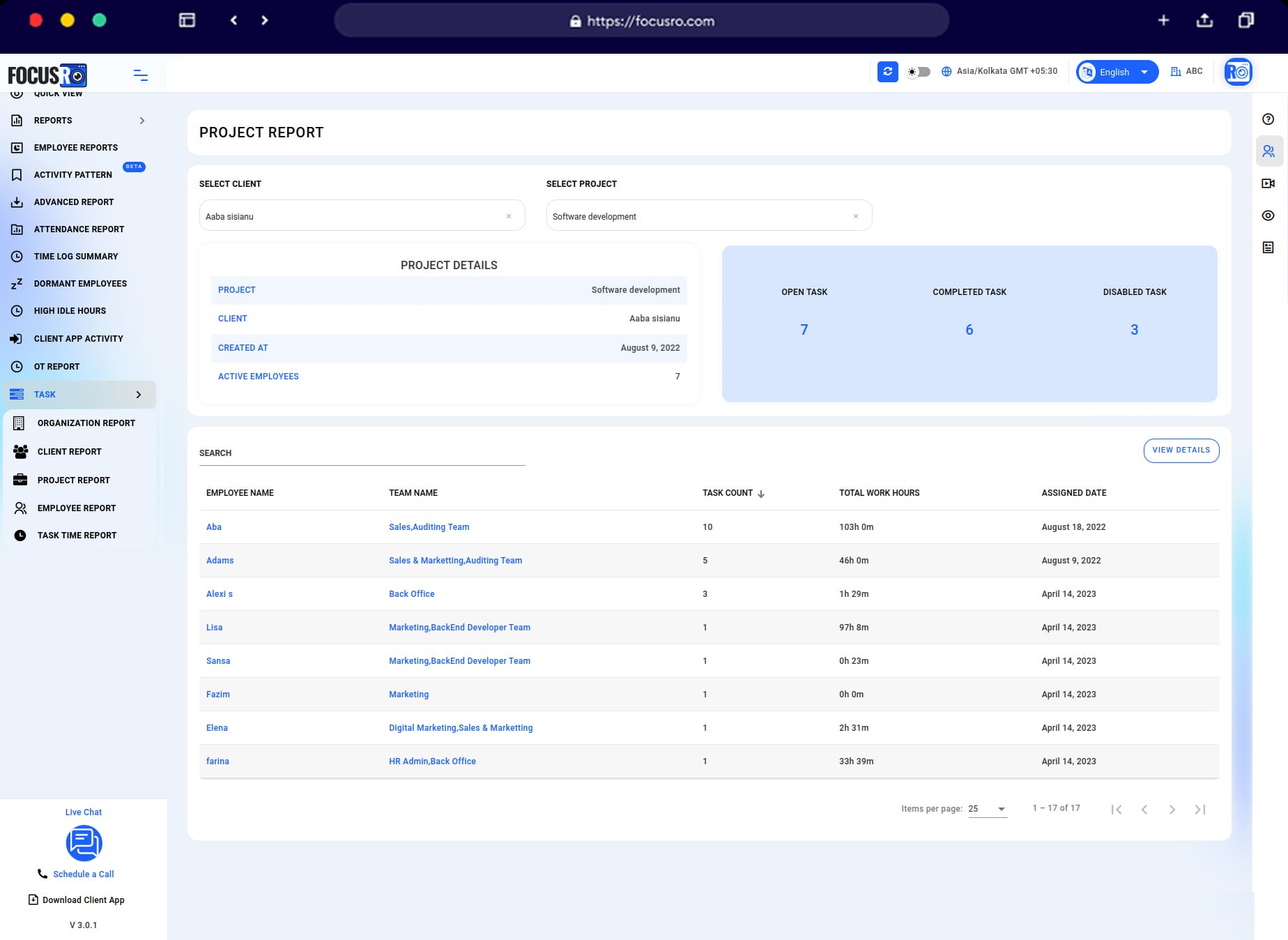
Task: Expand the TASK menu chevron
Action: point(139,394)
